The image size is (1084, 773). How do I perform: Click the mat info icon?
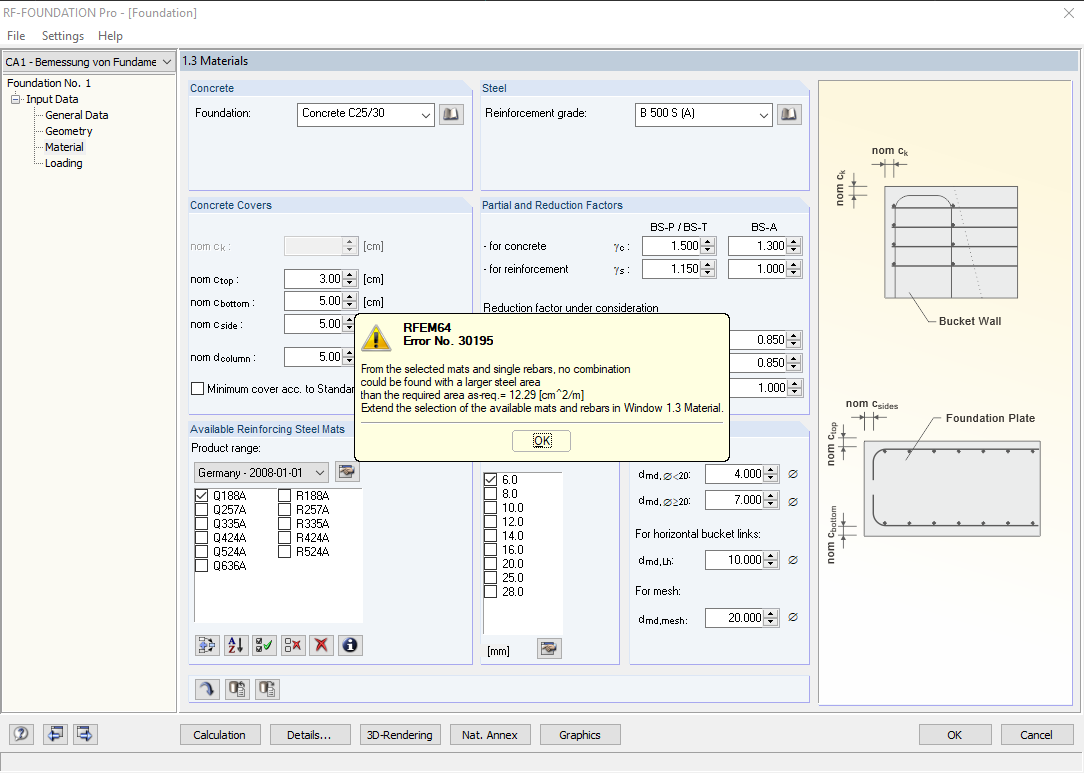point(349,645)
